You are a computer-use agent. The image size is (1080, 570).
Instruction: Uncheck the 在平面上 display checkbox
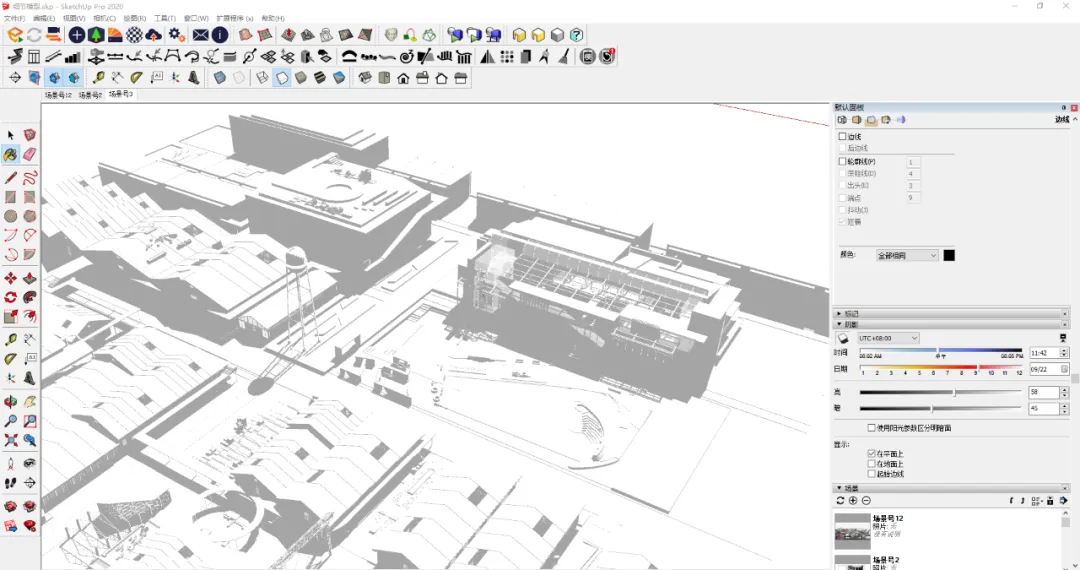[x=871, y=454]
